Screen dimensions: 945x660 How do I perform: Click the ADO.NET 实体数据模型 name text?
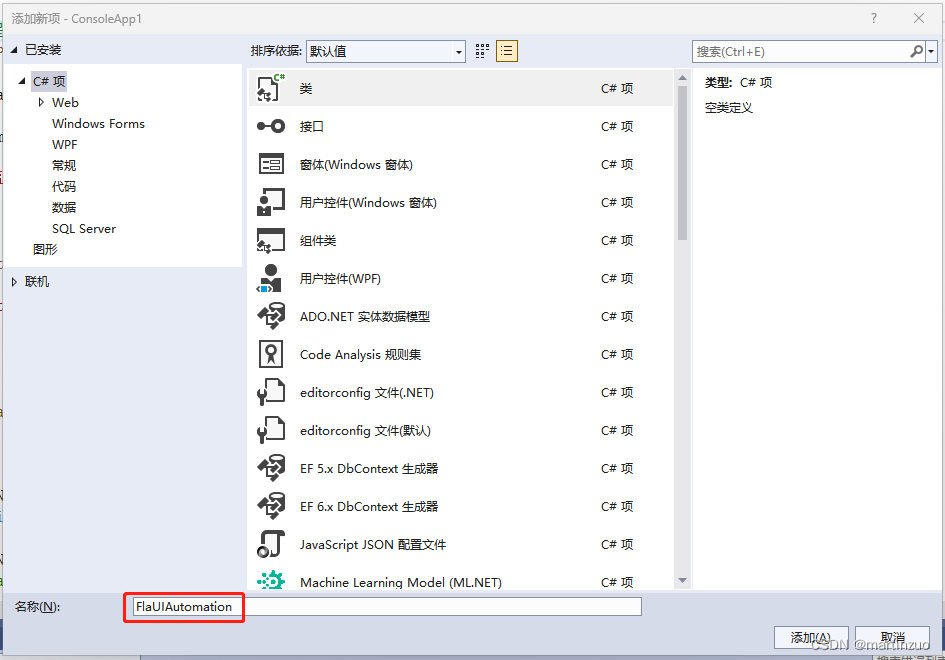365,316
